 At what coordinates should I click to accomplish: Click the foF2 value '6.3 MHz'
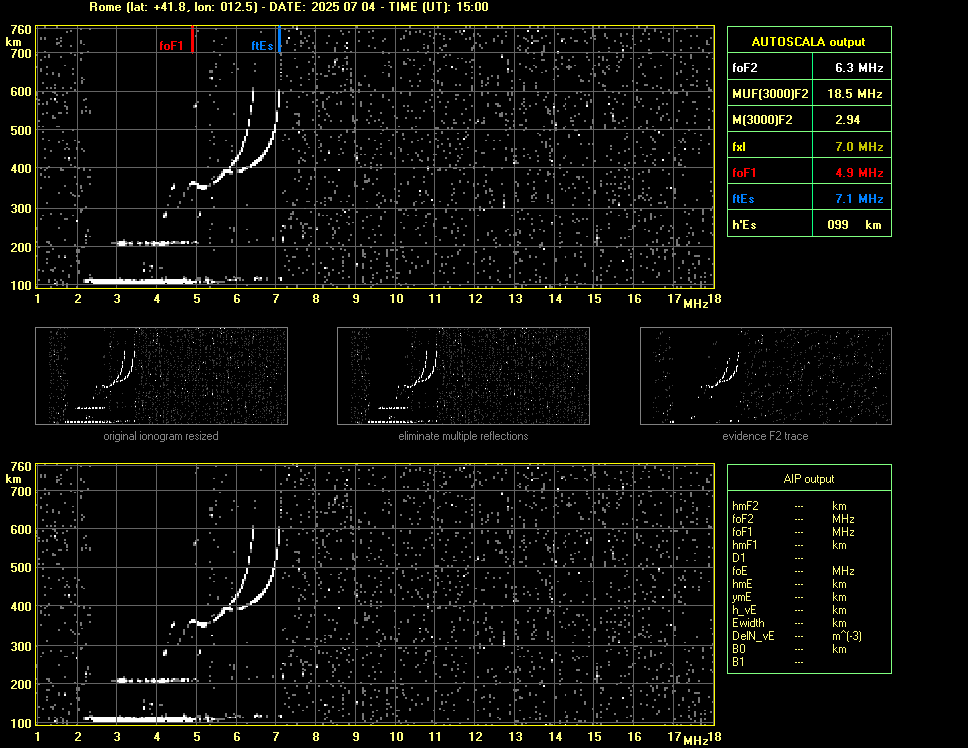pos(859,68)
